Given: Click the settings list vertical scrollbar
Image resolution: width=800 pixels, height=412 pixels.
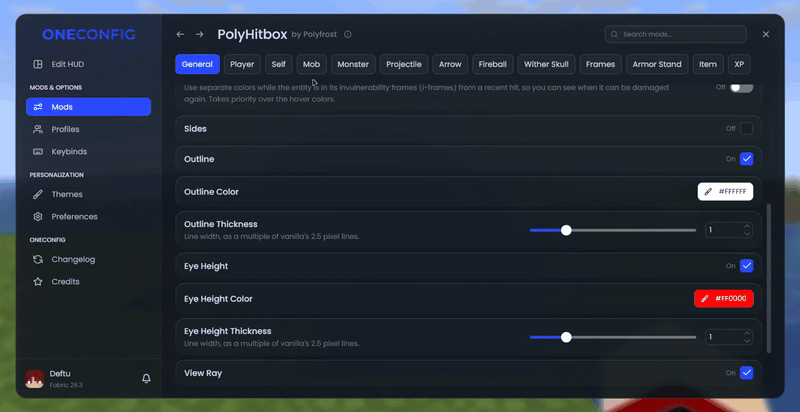Looking at the screenshot, I should click(x=769, y=278).
